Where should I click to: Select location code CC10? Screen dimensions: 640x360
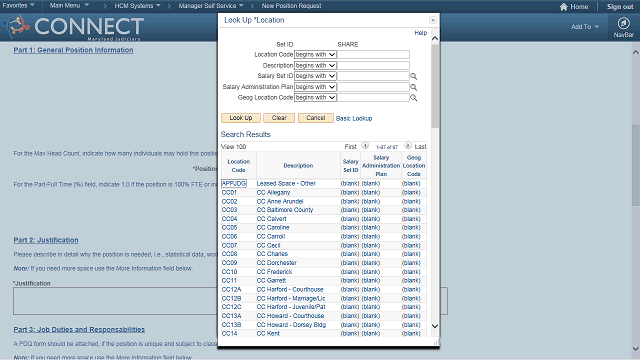coord(229,272)
